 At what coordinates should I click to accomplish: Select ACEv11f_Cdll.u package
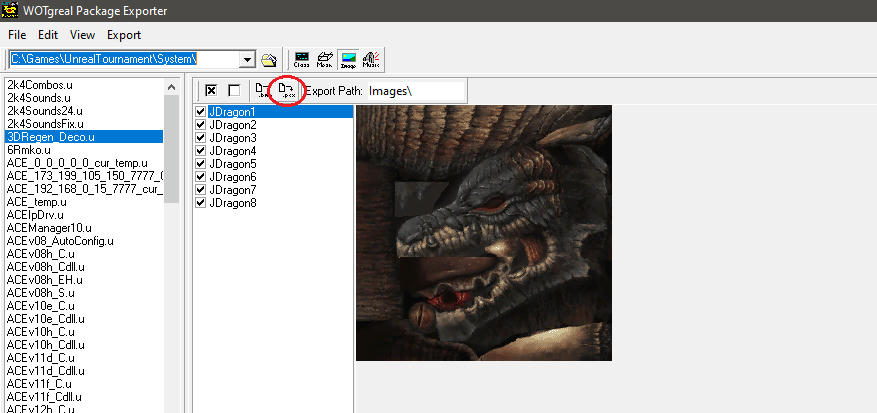(x=45, y=397)
